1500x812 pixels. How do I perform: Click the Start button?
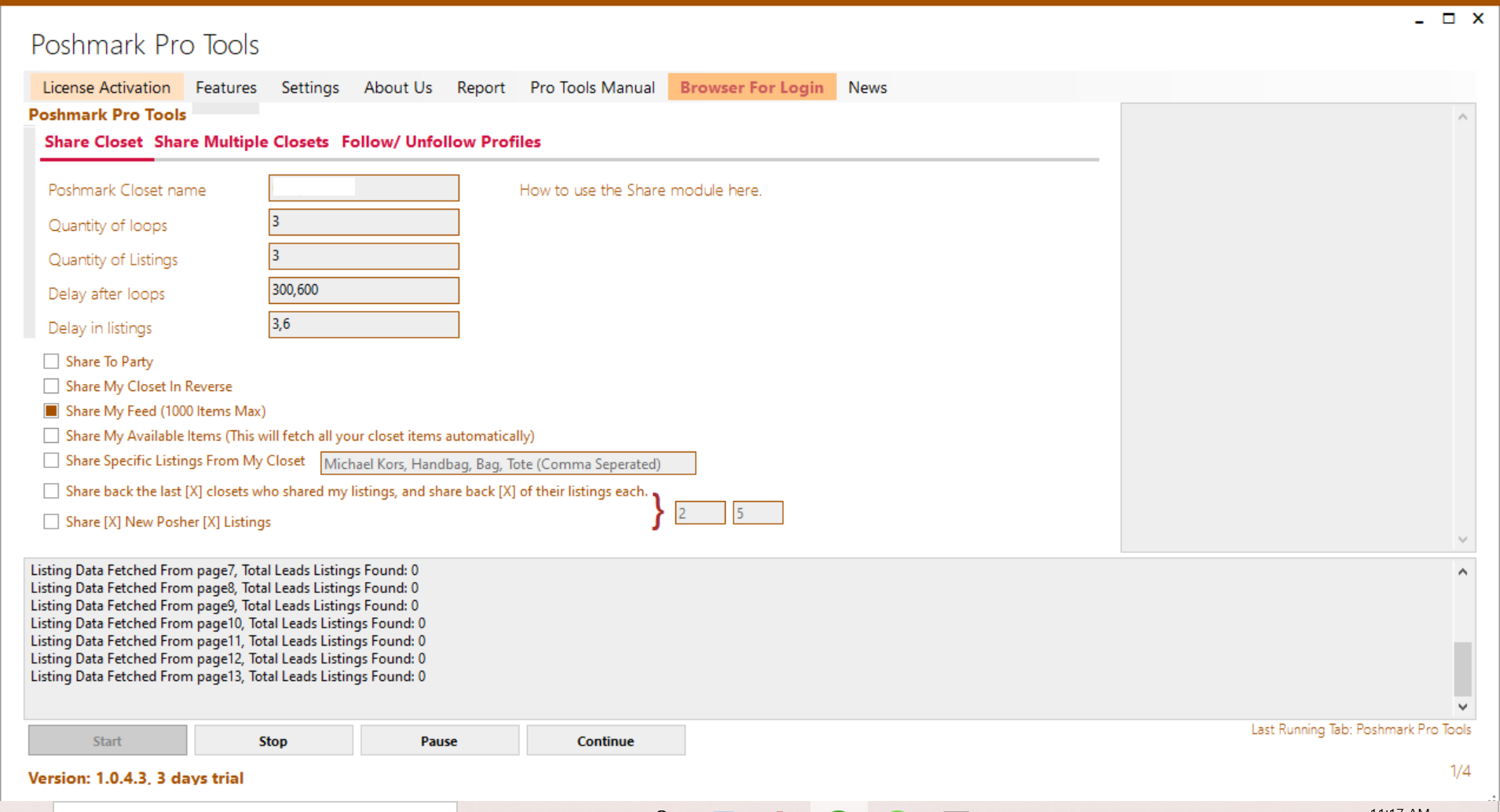pos(108,741)
